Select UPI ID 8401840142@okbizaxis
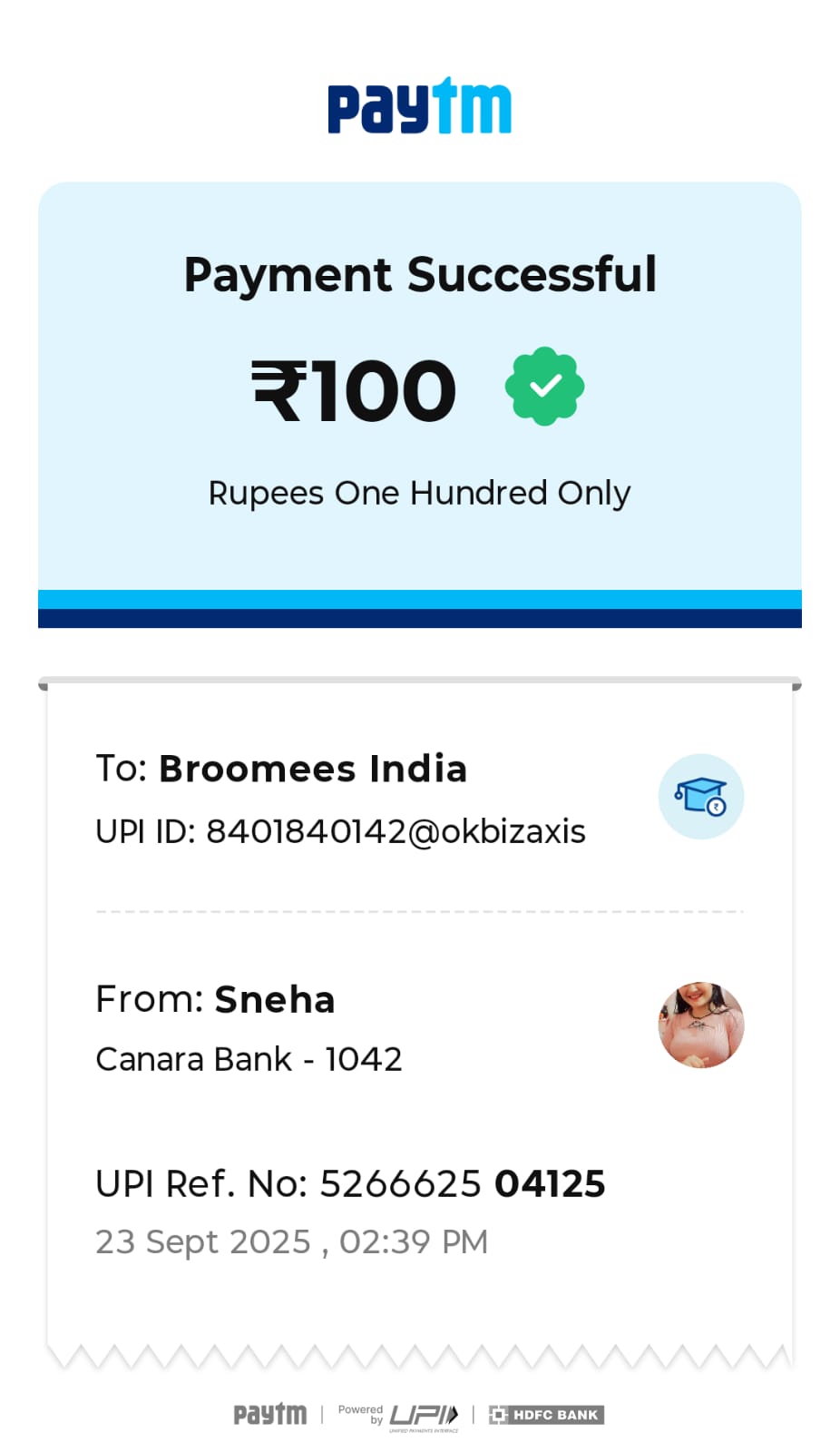 click(x=340, y=831)
